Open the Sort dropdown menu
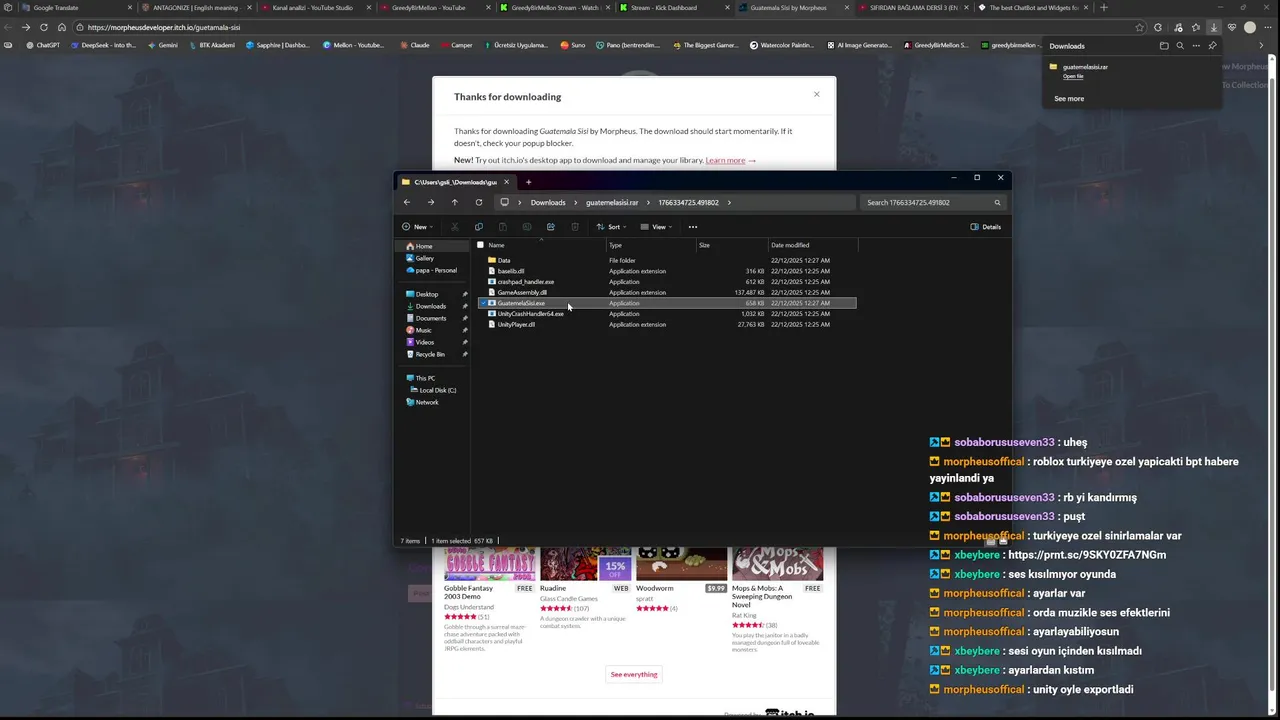This screenshot has width=1280, height=720. click(x=611, y=227)
